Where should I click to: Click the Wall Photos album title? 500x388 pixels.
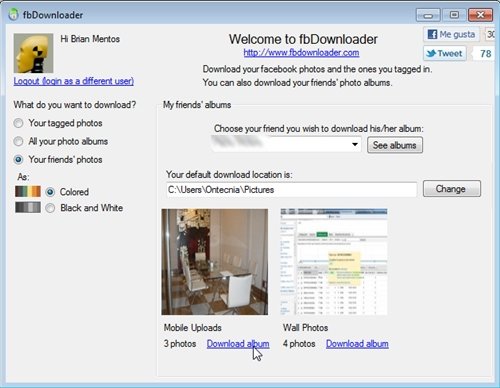click(x=306, y=328)
